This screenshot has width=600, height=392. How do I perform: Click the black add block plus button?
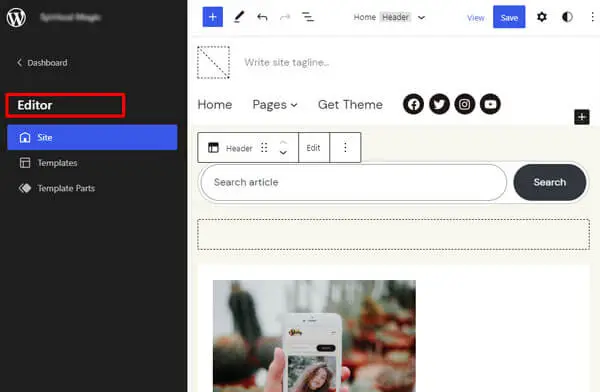(x=582, y=117)
